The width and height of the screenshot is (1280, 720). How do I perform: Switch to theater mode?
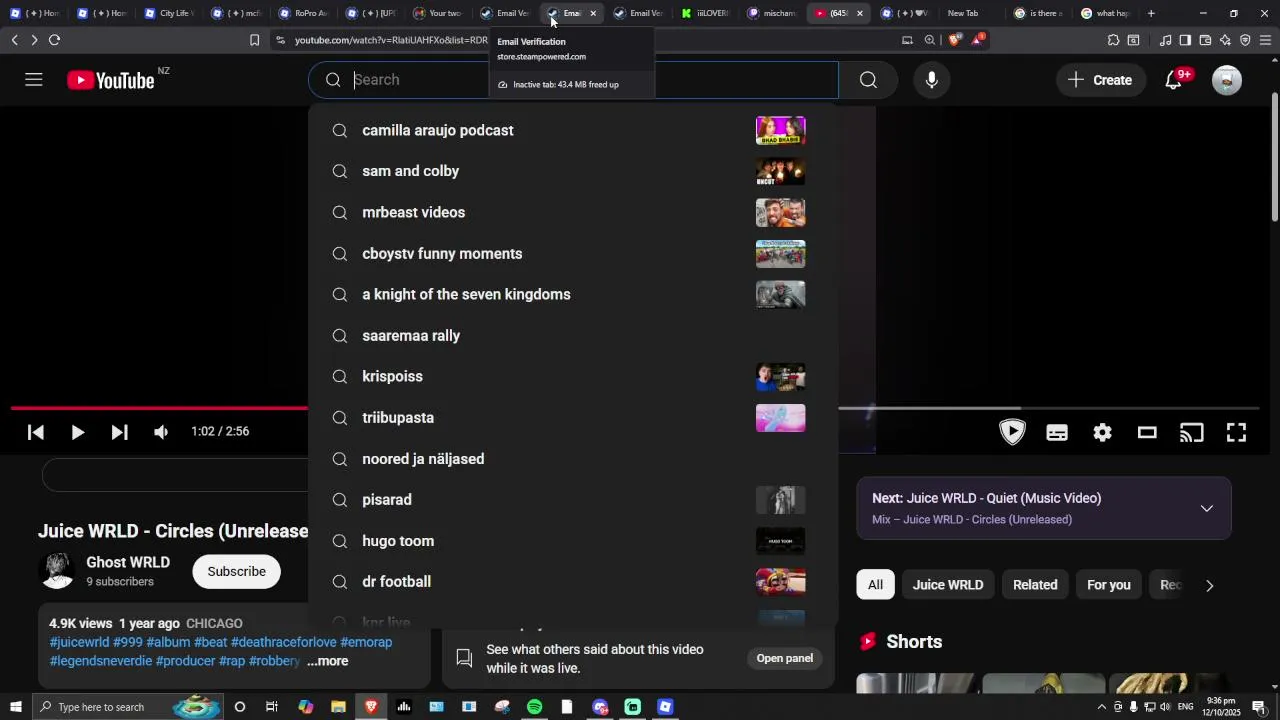(1147, 432)
